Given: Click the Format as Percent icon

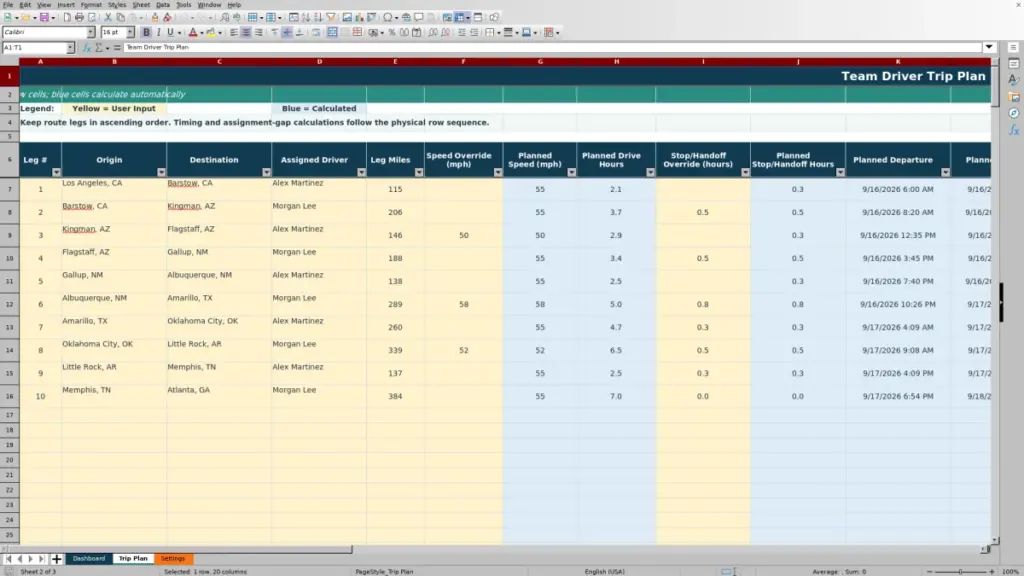Looking at the screenshot, I should click(x=392, y=33).
